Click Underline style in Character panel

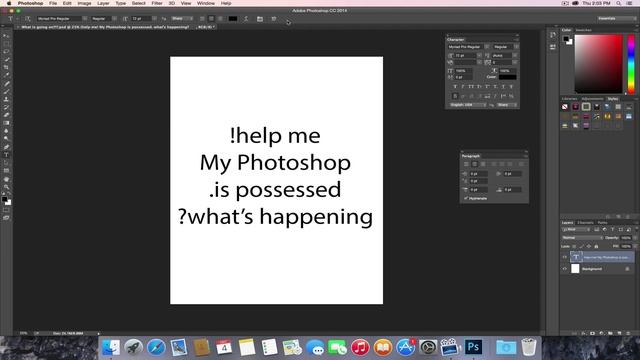point(503,87)
